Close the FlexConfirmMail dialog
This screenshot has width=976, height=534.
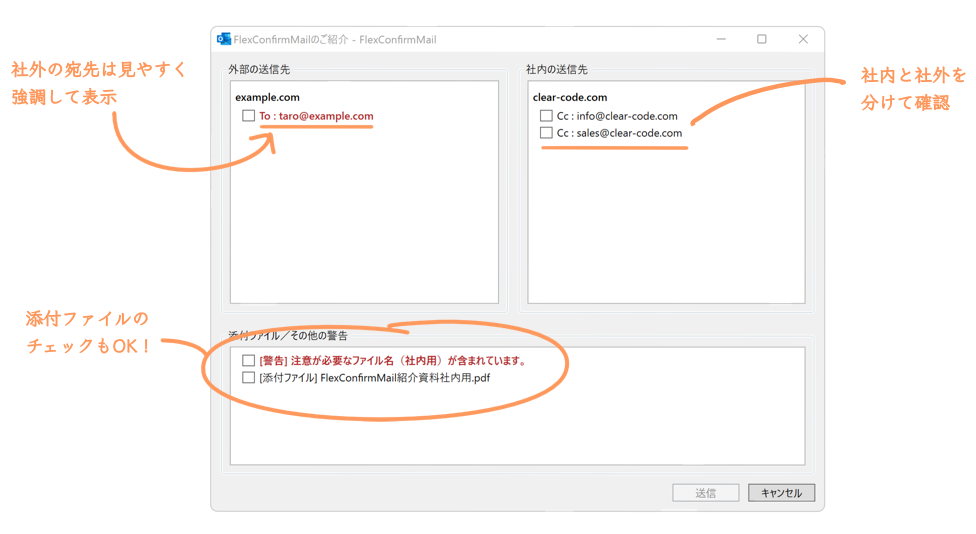(803, 39)
